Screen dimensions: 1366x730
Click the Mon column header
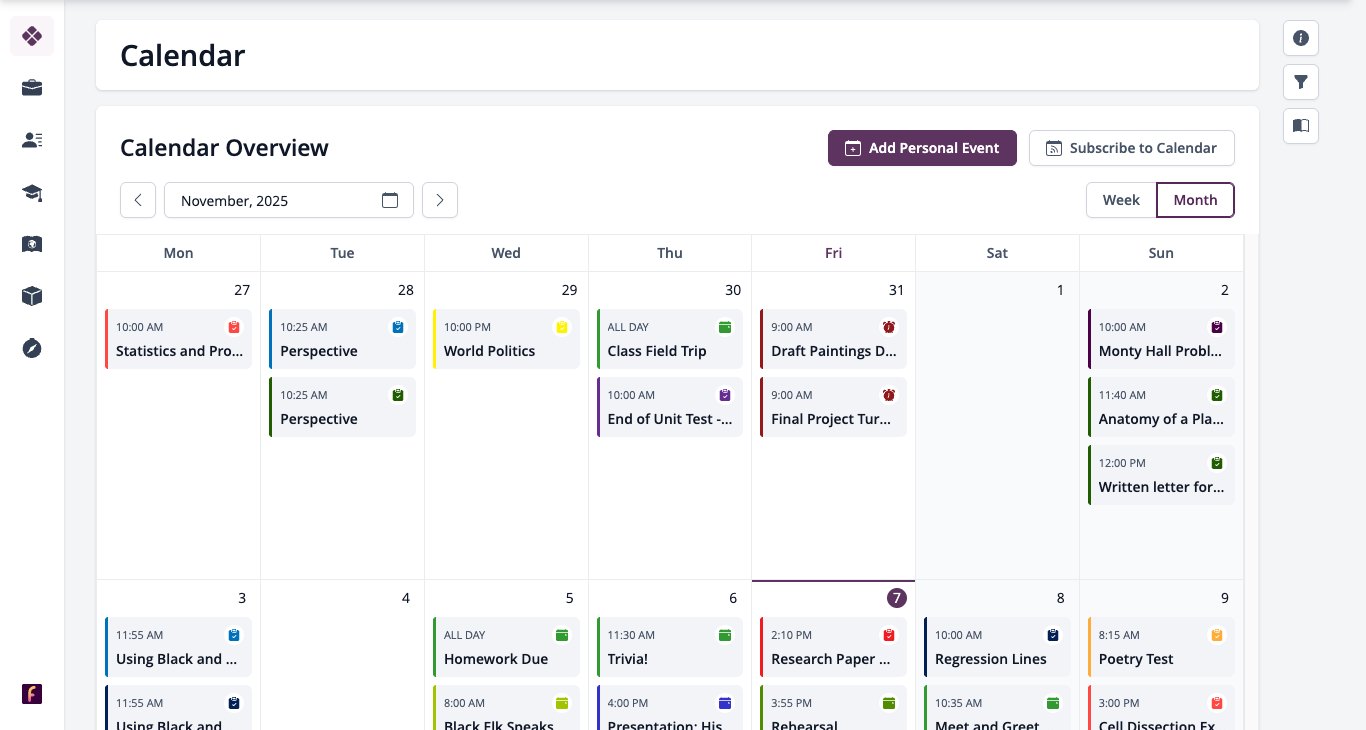click(178, 253)
